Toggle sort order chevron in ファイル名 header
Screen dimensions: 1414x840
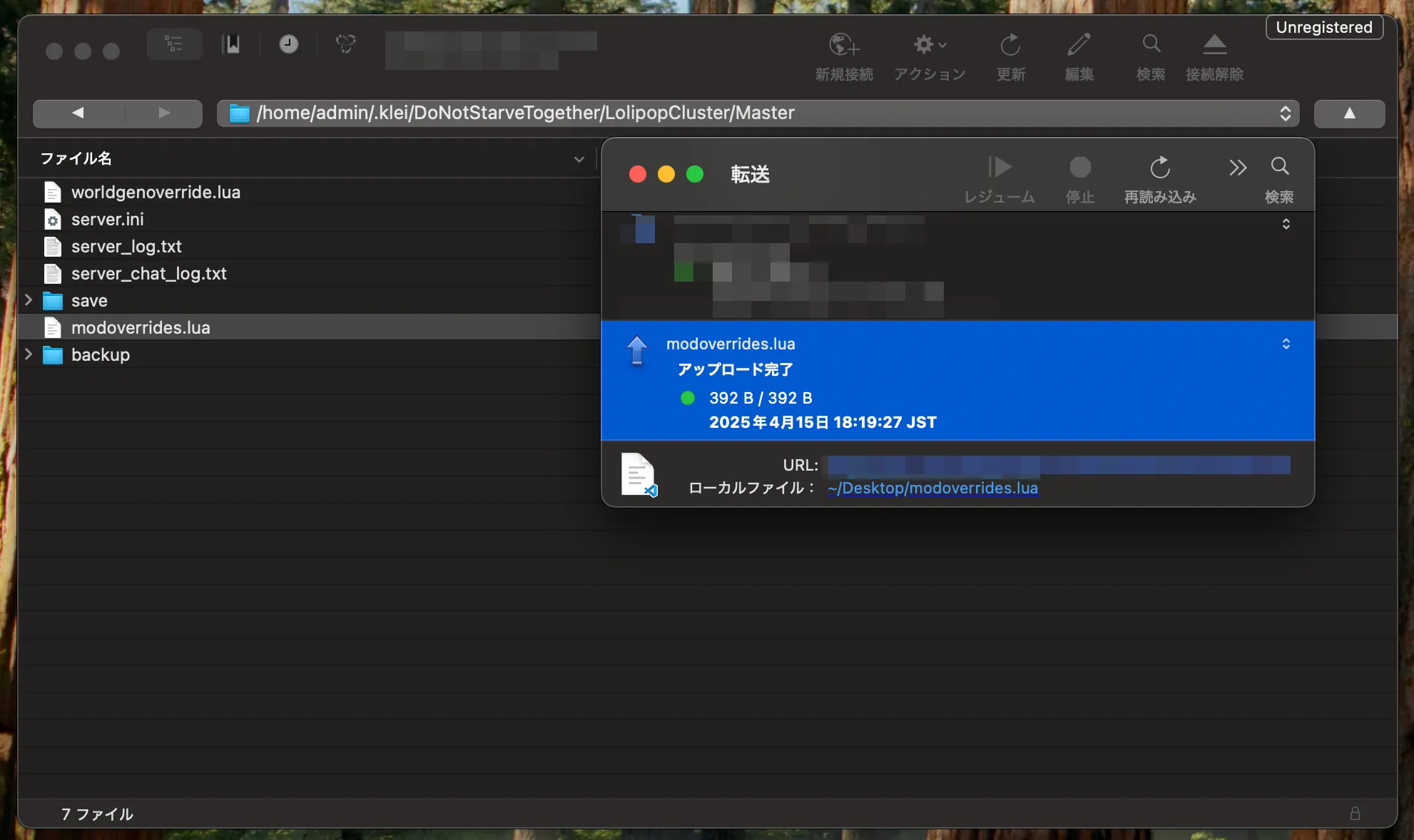pyautogui.click(x=579, y=159)
